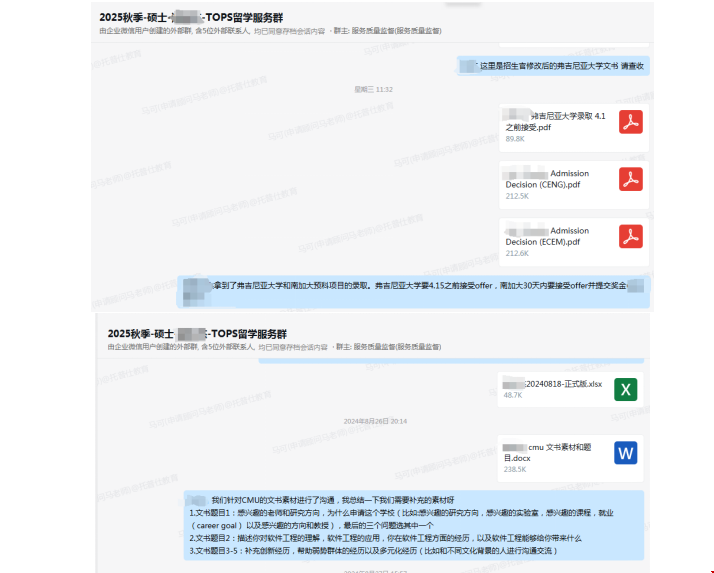Click the Excel icon for 20240818-正式版.xlsx
The width and height of the screenshot is (714, 573).
(625, 389)
